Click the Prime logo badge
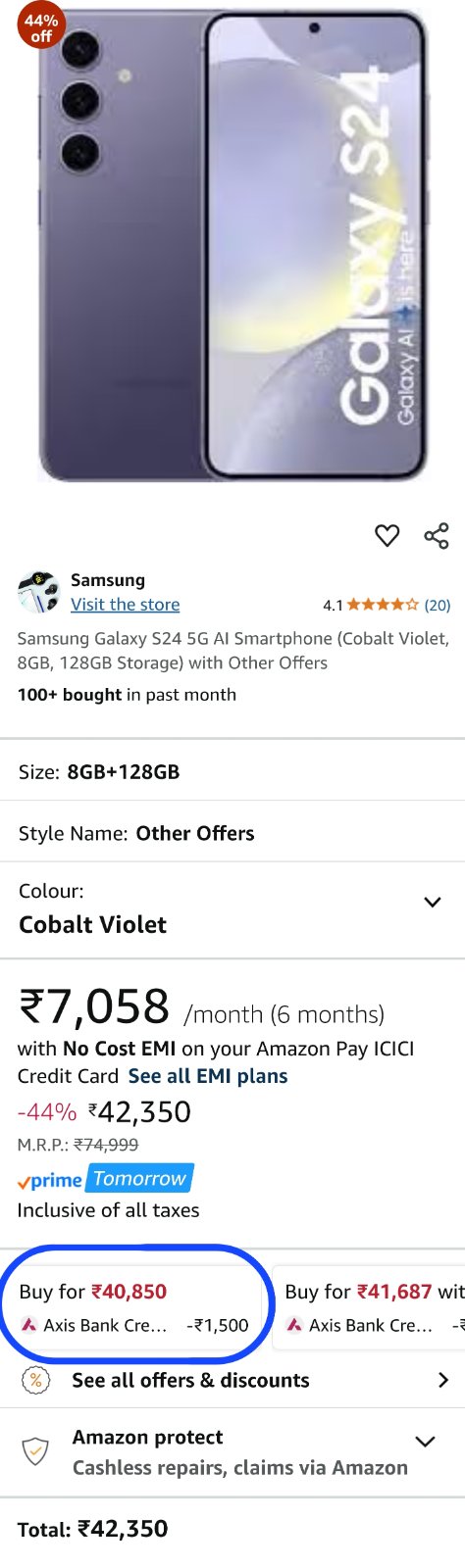The height and width of the screenshot is (1568, 465). coord(49,1180)
